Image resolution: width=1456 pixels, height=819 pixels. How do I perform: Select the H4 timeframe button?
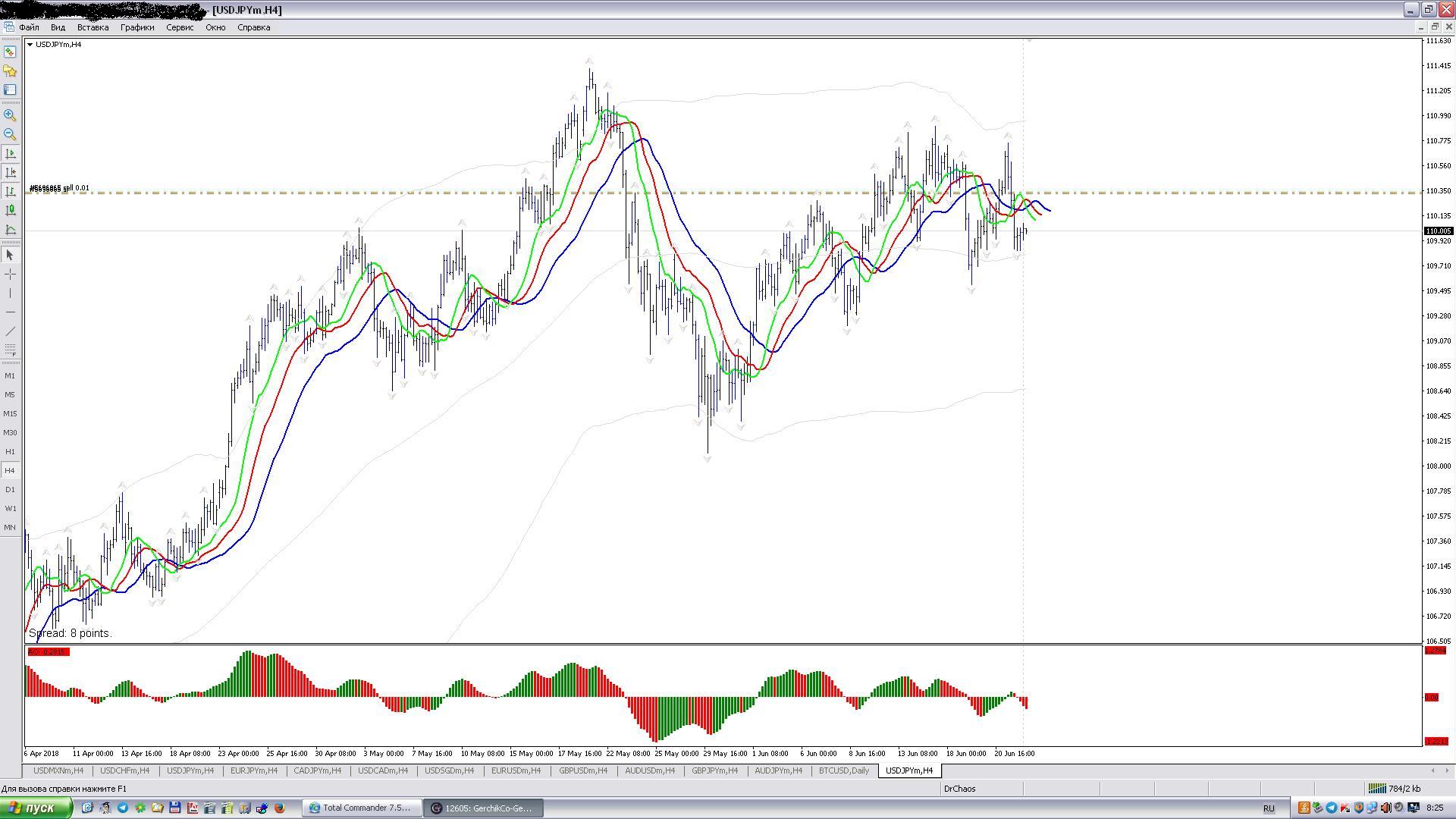pyautogui.click(x=10, y=470)
